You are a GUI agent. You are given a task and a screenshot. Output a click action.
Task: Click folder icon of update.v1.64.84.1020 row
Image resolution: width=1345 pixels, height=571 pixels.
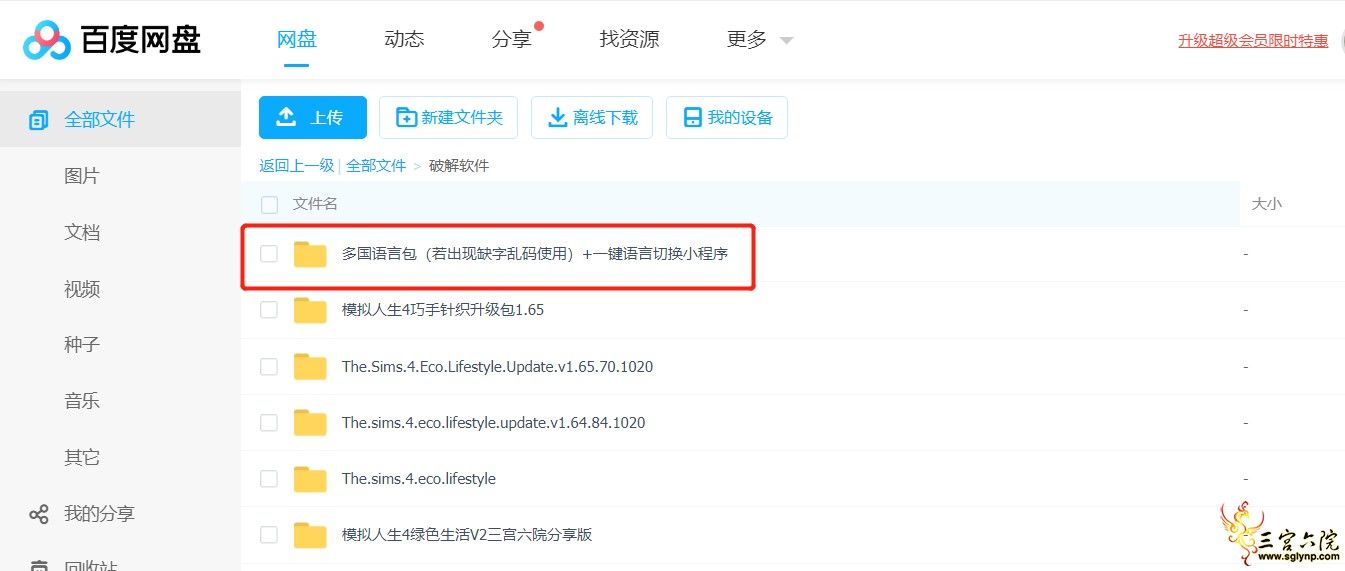coord(310,423)
